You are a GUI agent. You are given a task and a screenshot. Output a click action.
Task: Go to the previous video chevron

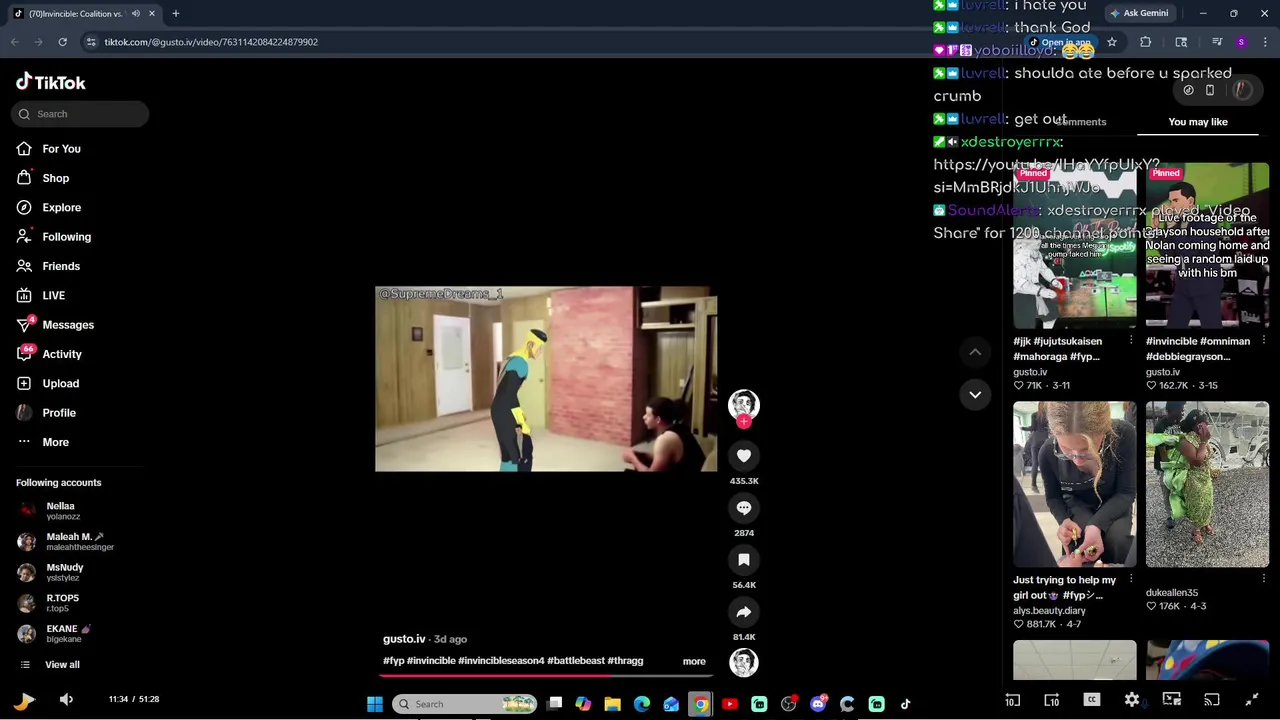975,352
